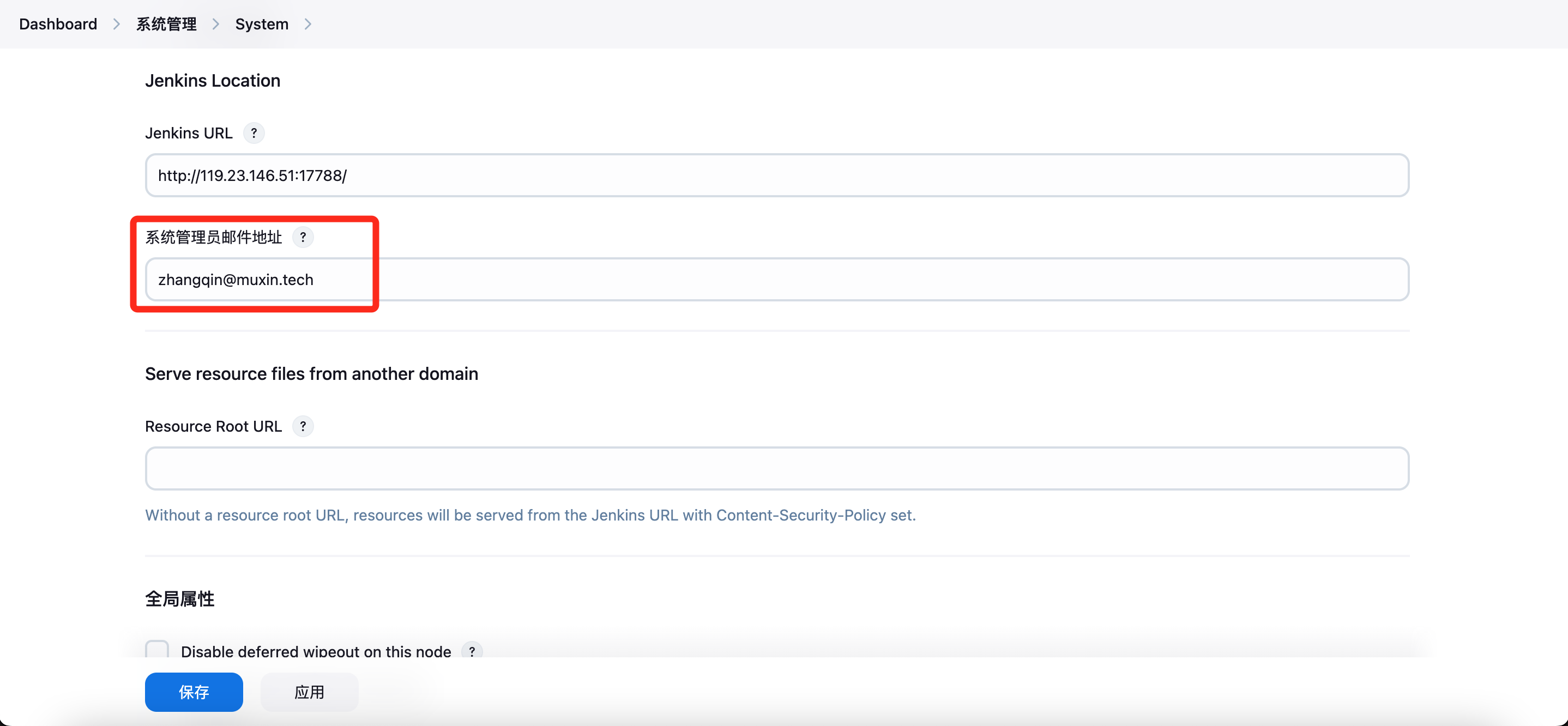This screenshot has width=1568, height=726.
Task: Show help for Resource Root URL
Action: coord(303,426)
